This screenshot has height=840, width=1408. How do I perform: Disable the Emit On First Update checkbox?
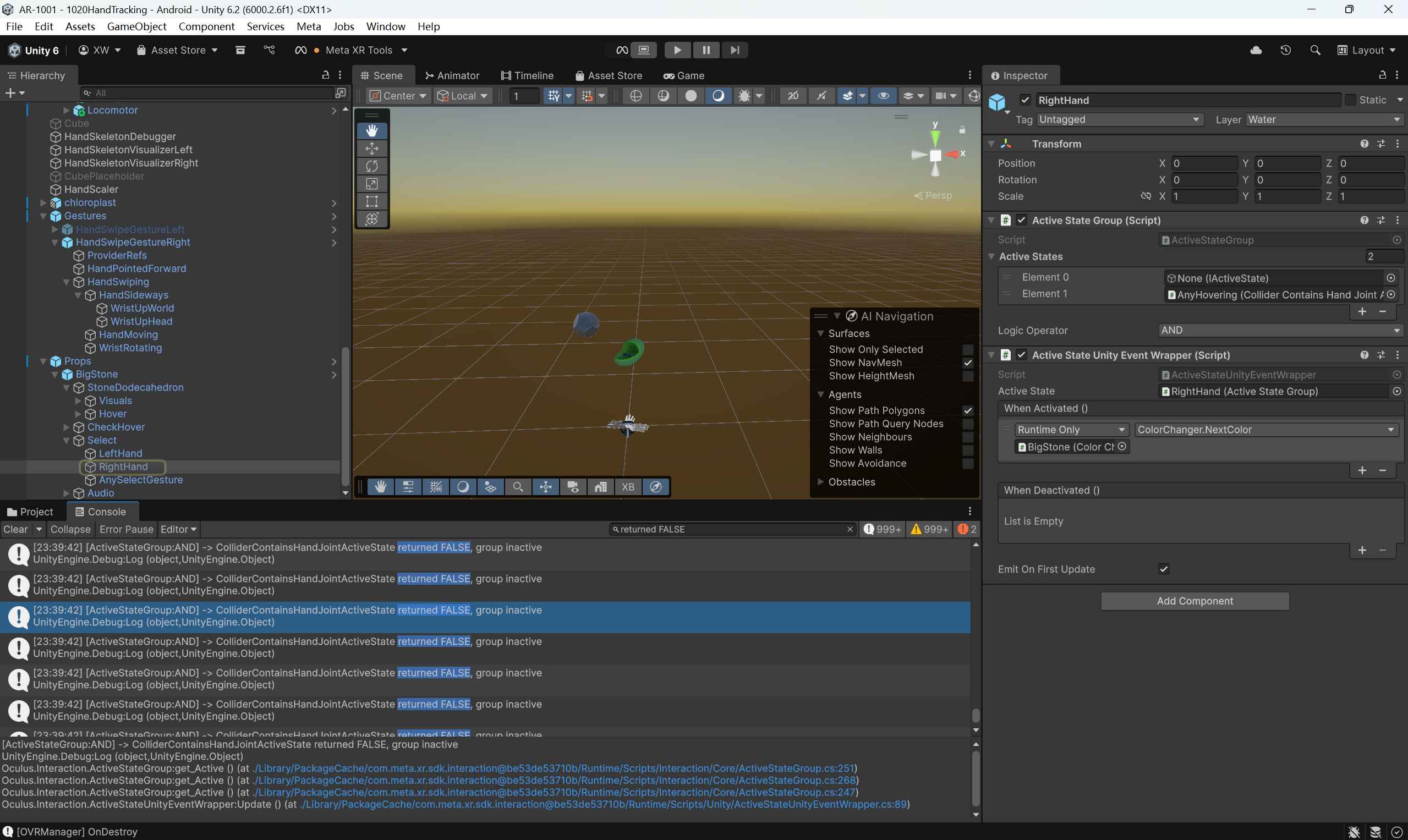click(x=1163, y=569)
